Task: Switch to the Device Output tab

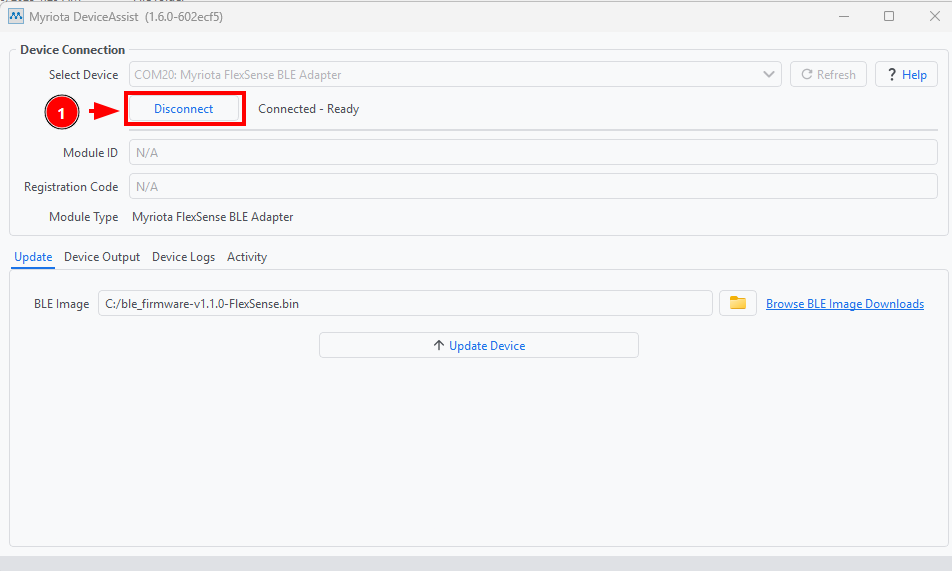Action: [x=102, y=257]
